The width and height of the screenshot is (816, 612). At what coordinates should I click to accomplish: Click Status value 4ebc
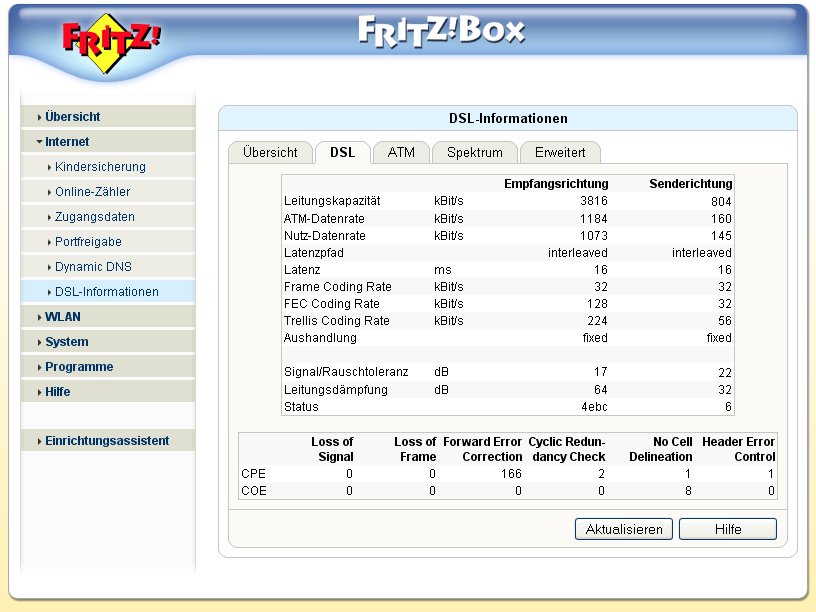[594, 407]
